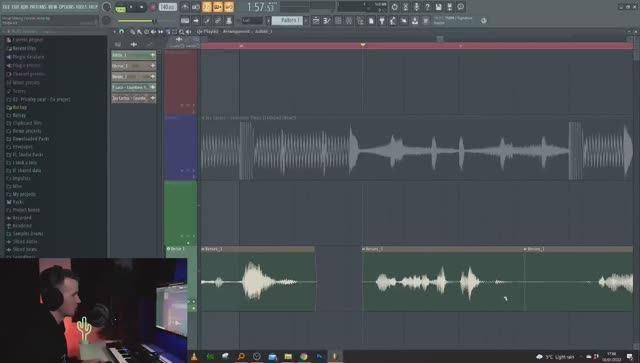Image resolution: width=640 pixels, height=363 pixels.
Task: Open the Playlist options menu arrow
Action: click(x=114, y=31)
